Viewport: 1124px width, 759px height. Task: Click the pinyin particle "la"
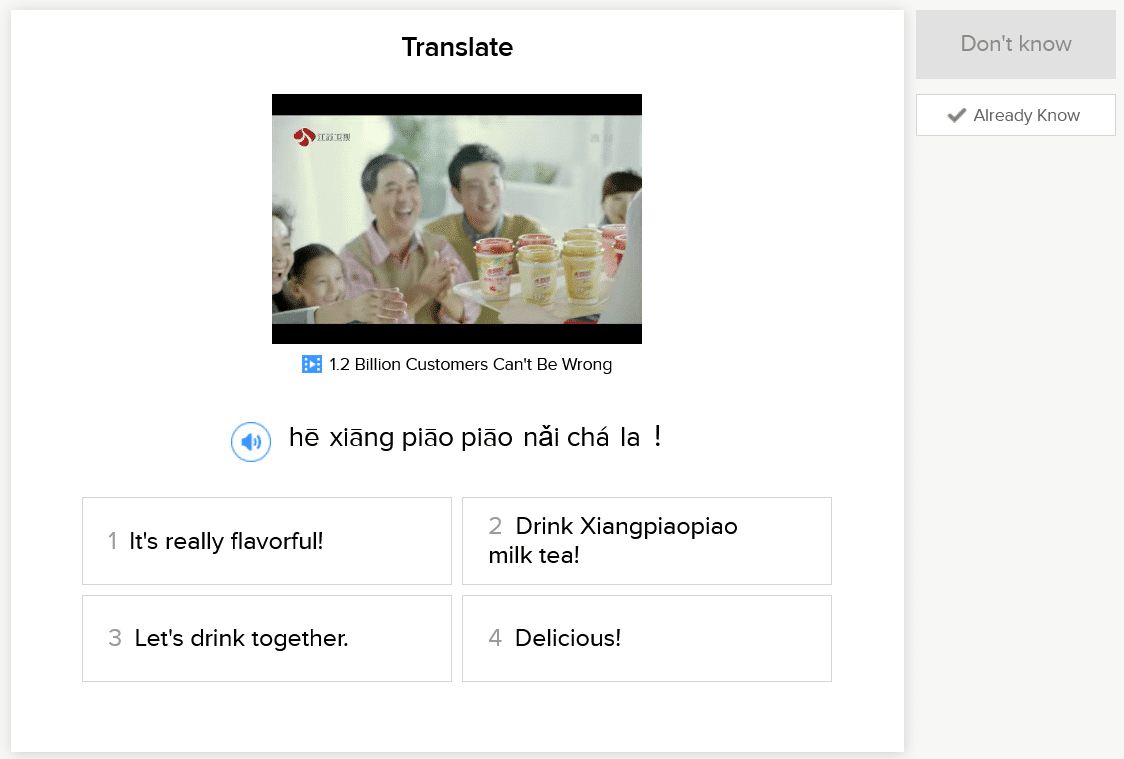tap(630, 438)
